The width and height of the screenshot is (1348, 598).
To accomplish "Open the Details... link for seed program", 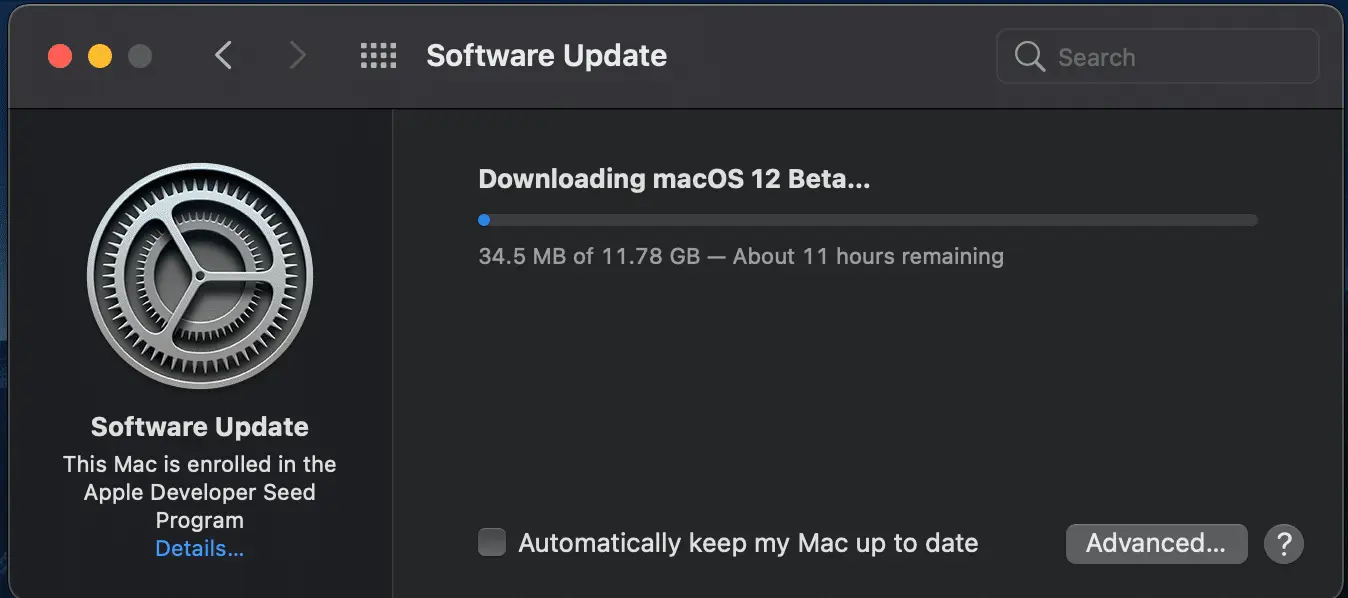I will coord(200,549).
